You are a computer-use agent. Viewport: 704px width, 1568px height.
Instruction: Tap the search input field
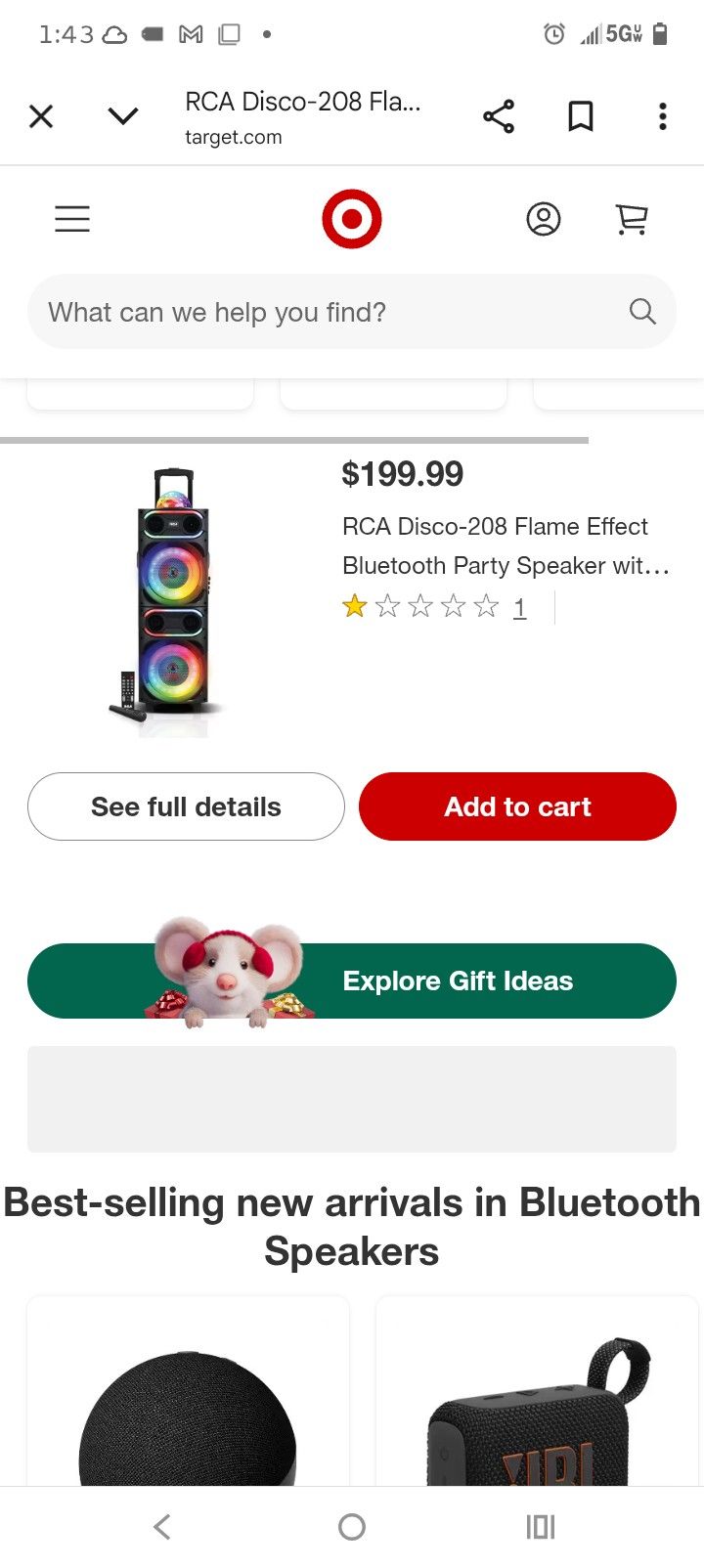pyautogui.click(x=293, y=311)
